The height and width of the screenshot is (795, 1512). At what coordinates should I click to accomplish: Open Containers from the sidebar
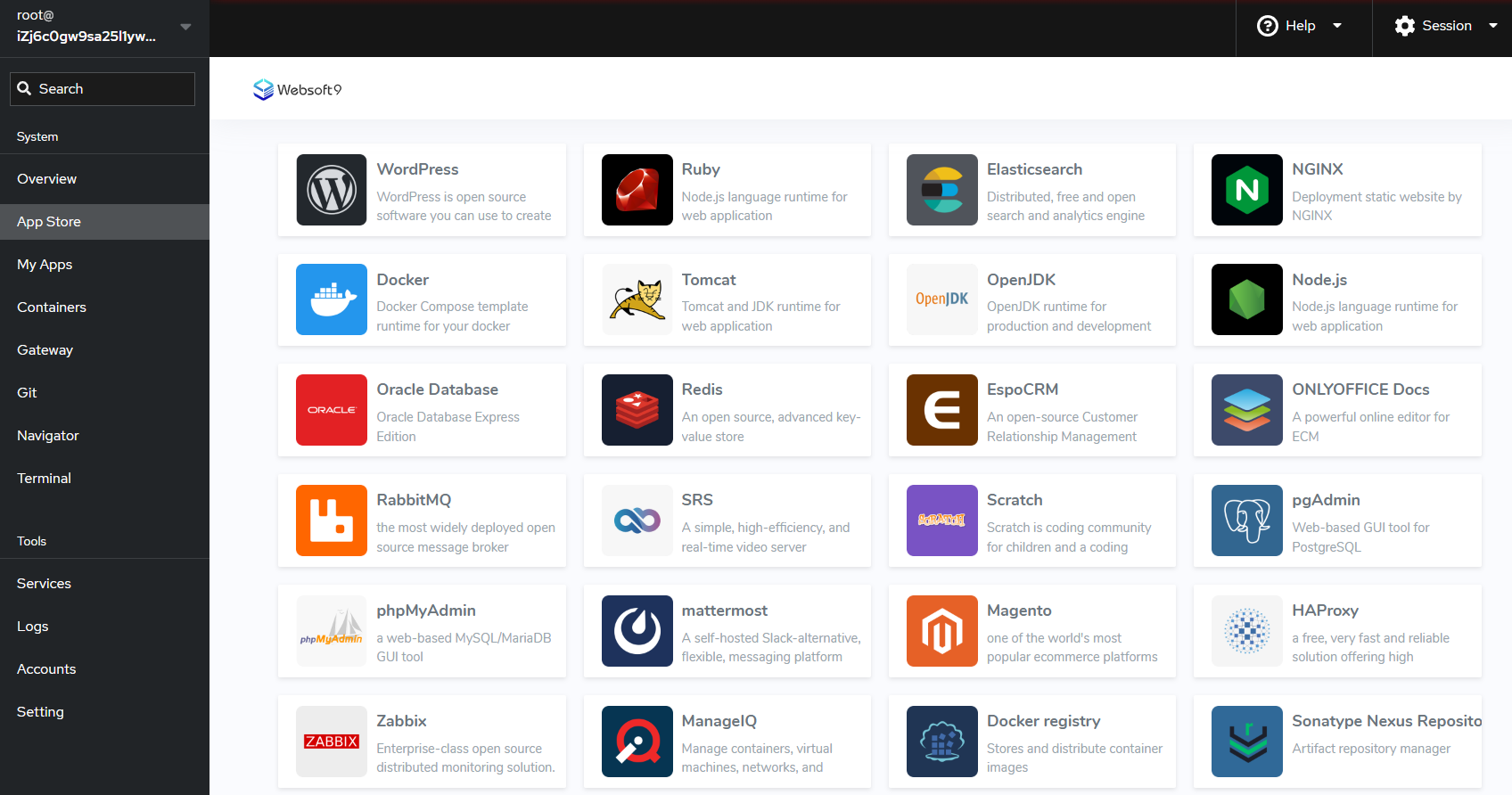click(x=52, y=307)
